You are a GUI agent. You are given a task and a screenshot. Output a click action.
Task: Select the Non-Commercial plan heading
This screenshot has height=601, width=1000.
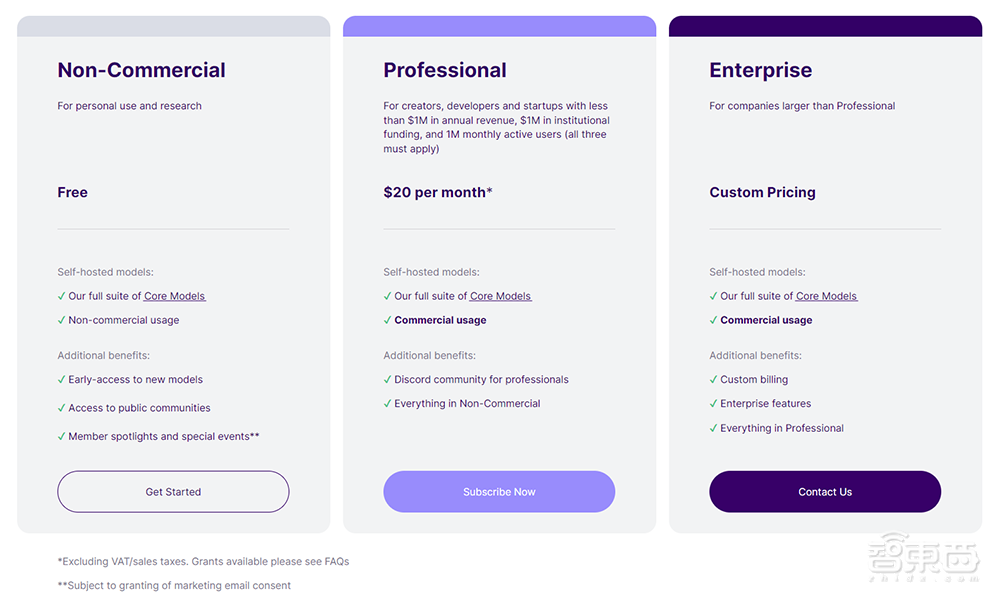click(x=141, y=70)
